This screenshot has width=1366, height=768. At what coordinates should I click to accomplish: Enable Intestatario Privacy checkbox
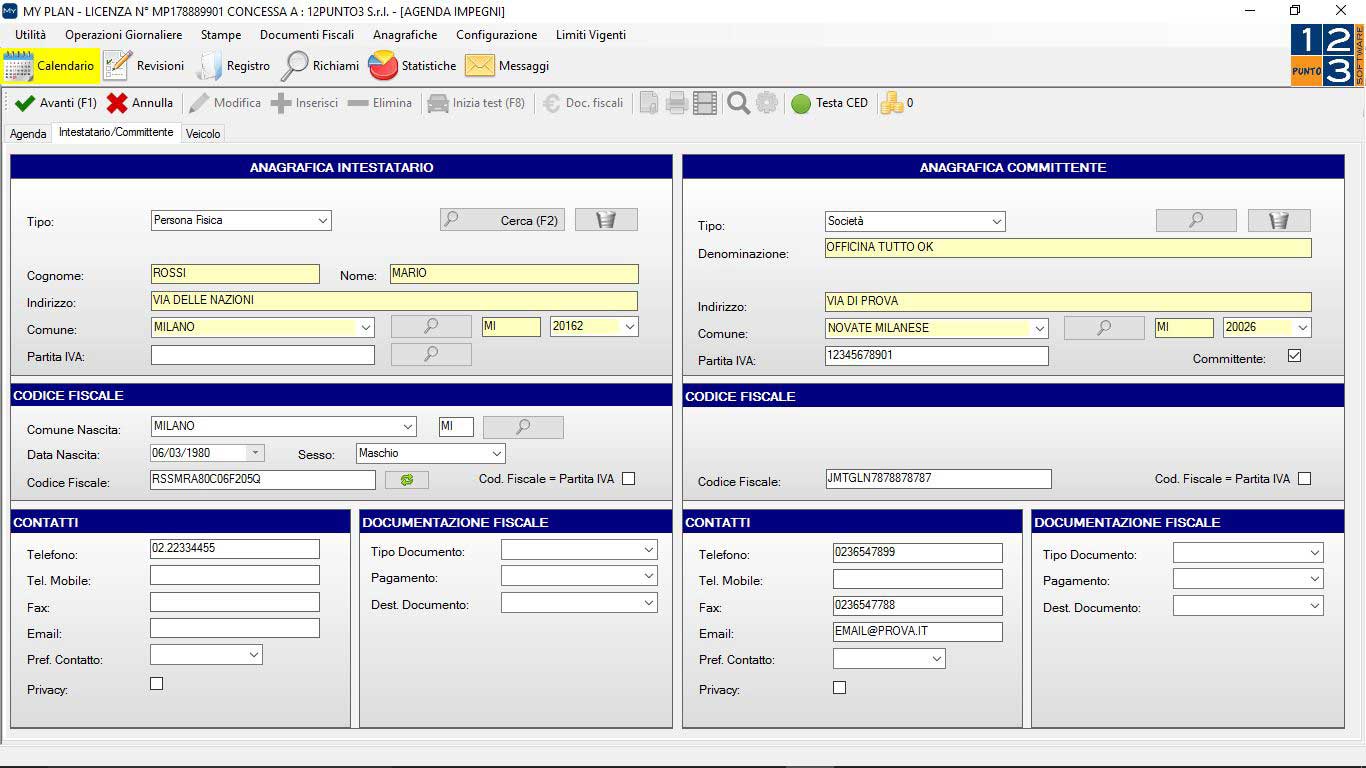156,684
